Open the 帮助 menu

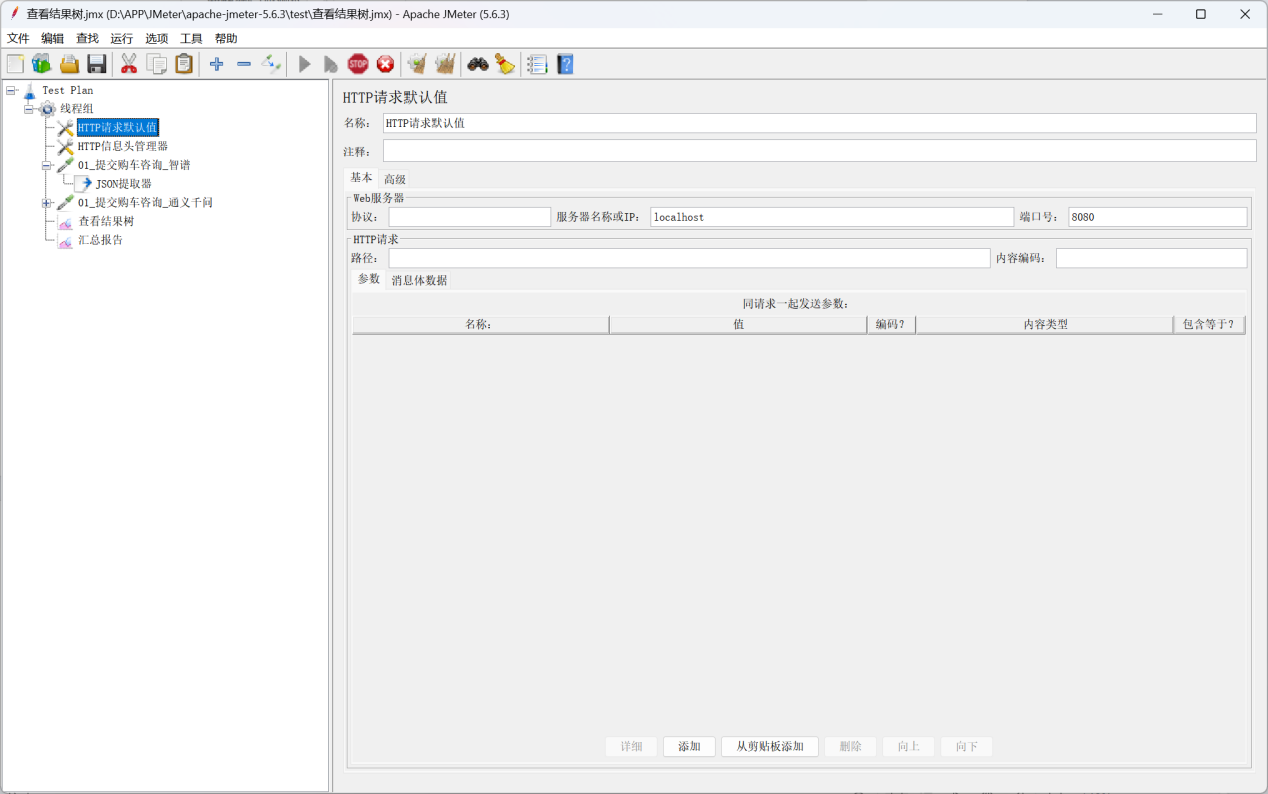(226, 39)
